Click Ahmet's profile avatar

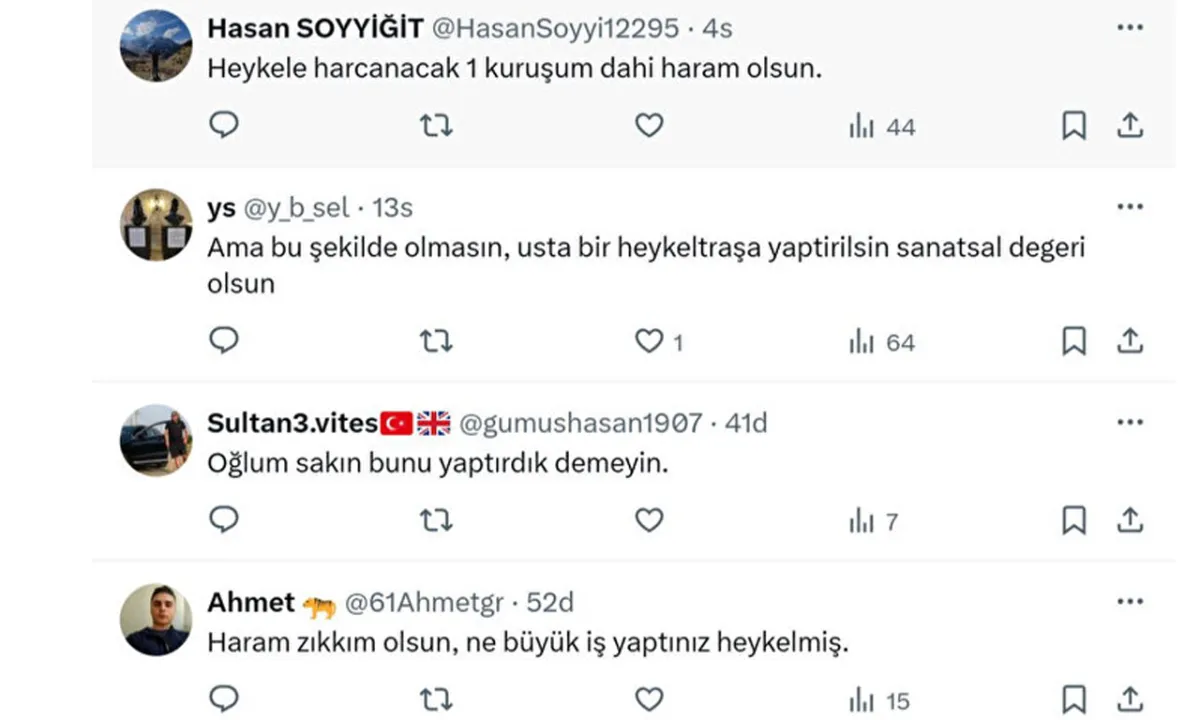click(x=155, y=619)
